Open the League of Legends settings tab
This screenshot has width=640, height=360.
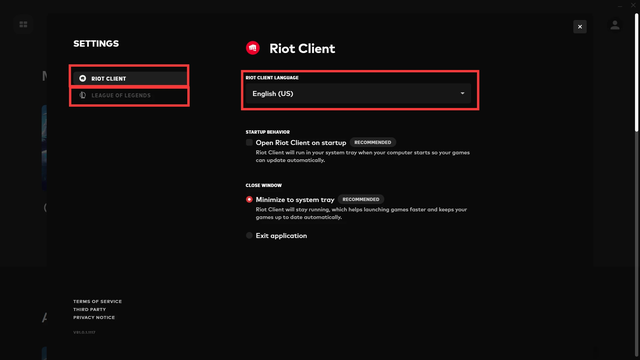pos(130,95)
